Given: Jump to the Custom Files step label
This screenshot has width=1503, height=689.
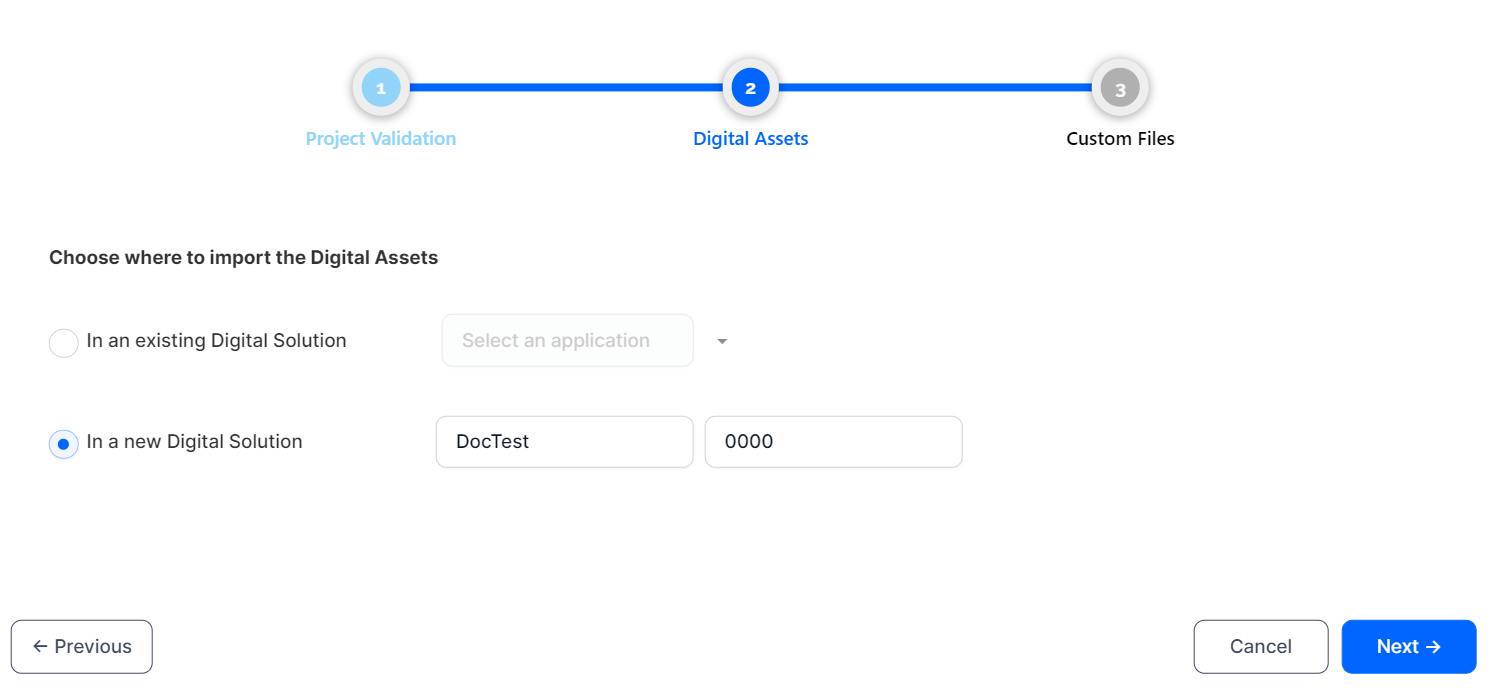Looking at the screenshot, I should [1120, 139].
